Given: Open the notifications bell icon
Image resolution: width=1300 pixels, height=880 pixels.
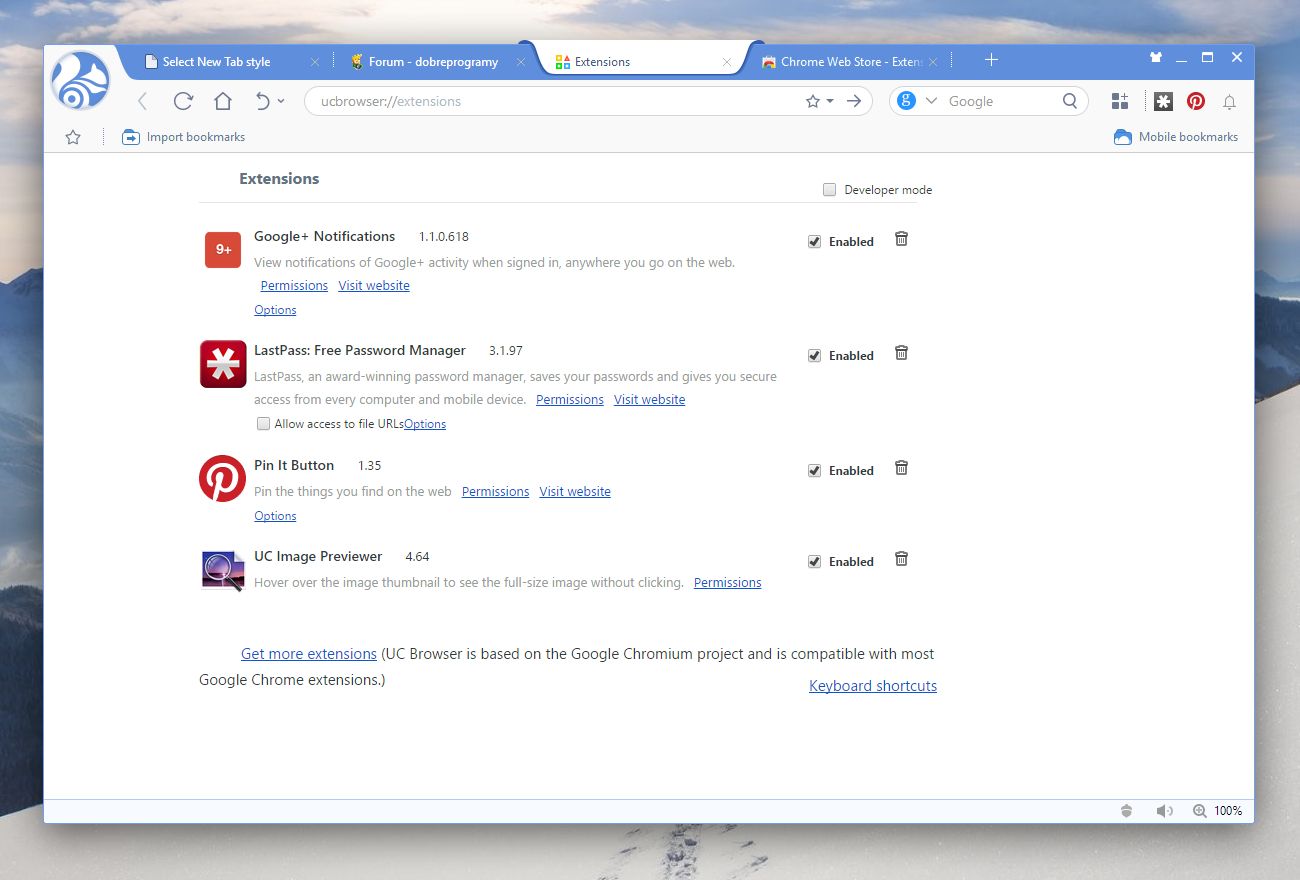Looking at the screenshot, I should coord(1230,102).
